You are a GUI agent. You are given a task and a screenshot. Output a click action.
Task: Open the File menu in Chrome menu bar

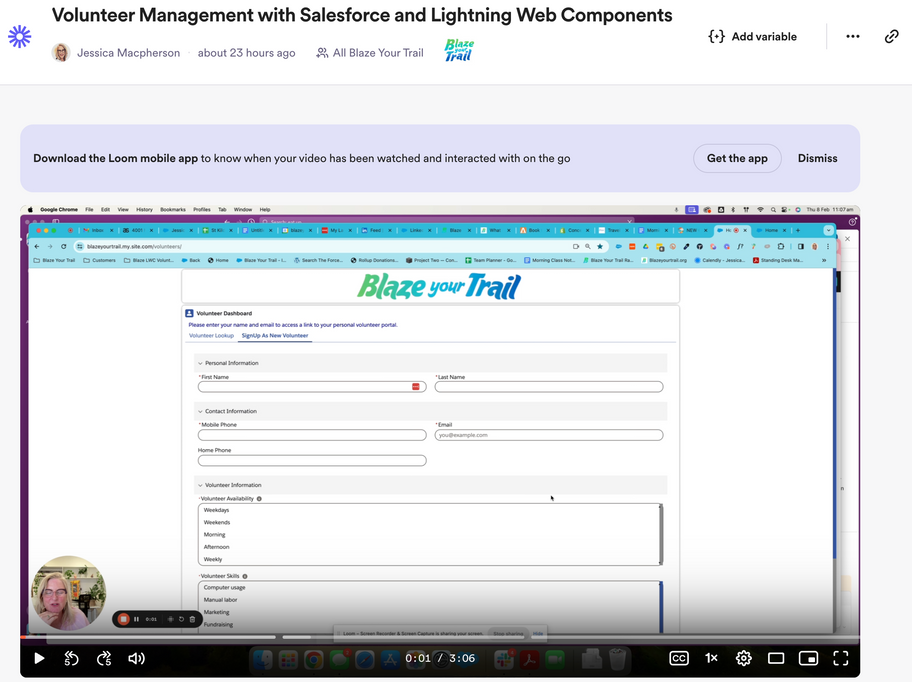89,209
